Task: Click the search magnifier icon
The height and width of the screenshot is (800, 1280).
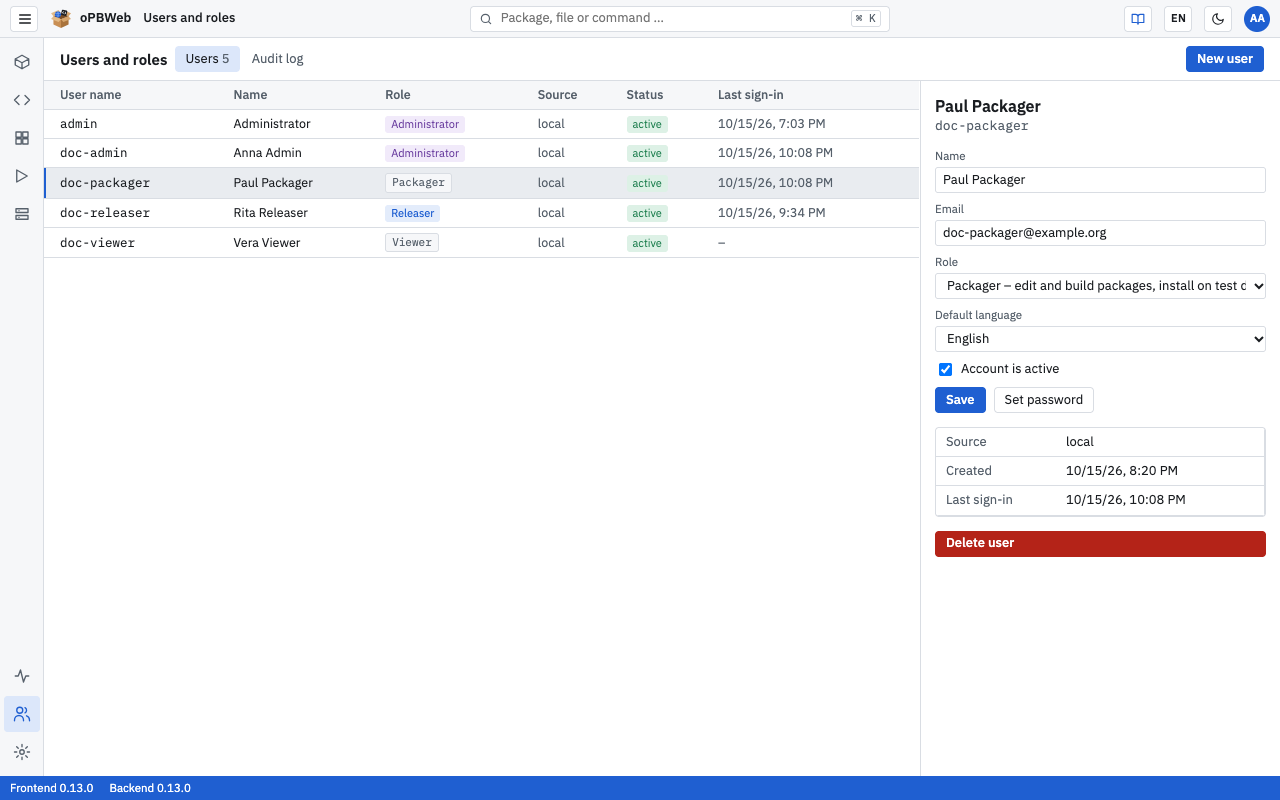Action: (x=486, y=19)
